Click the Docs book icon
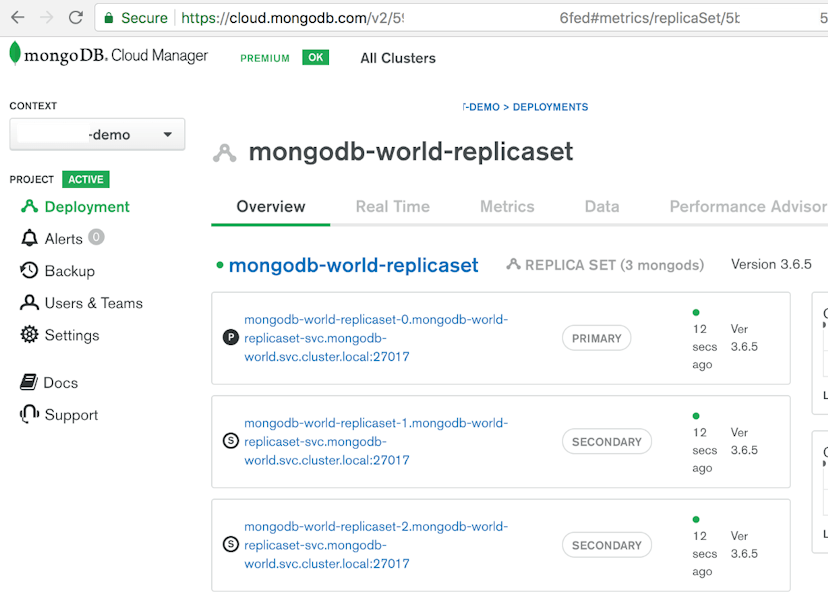This screenshot has width=828, height=600. (29, 382)
